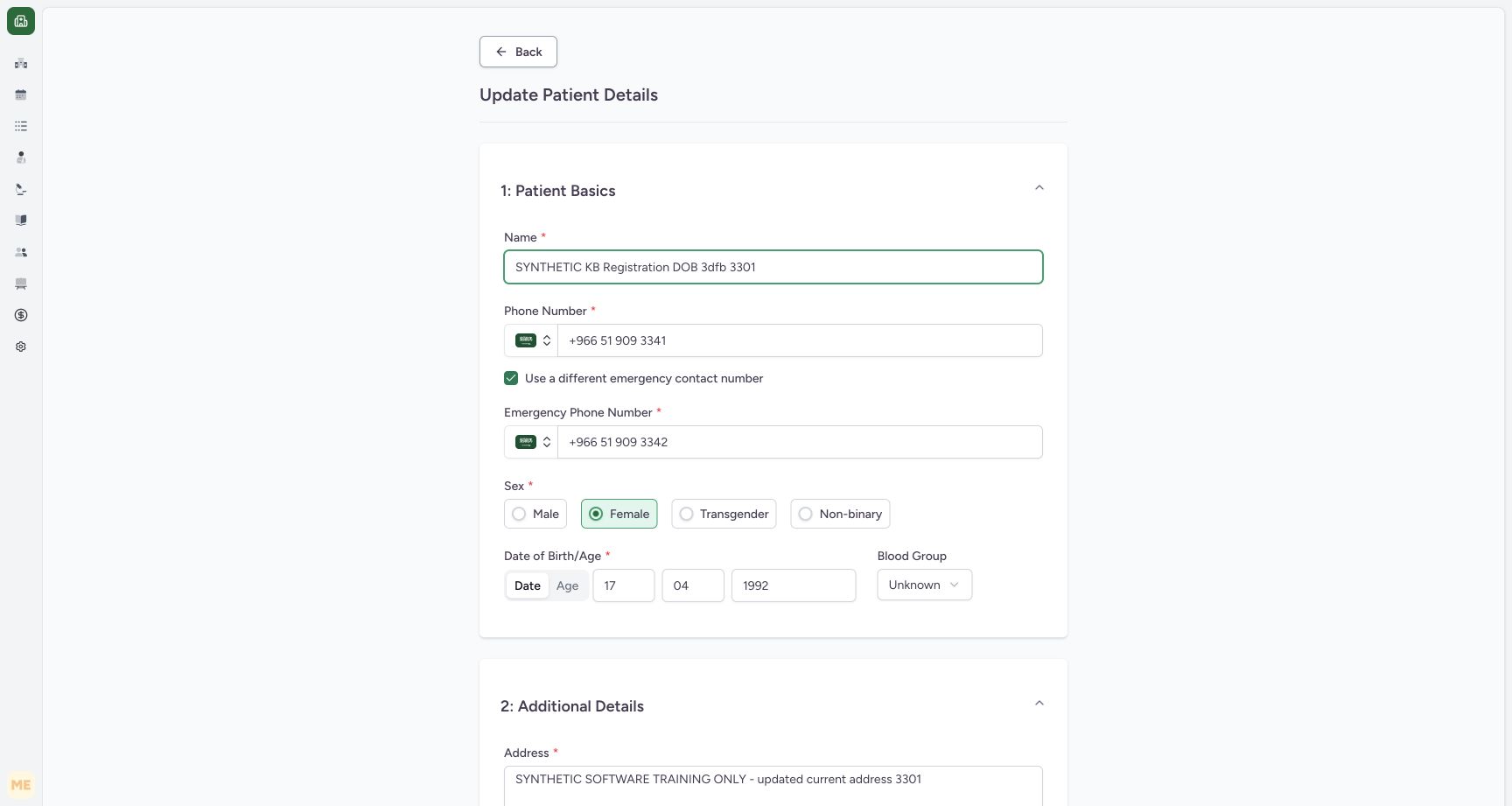Open the Blood Group Unknown dropdown
1512x806 pixels.
(x=925, y=585)
